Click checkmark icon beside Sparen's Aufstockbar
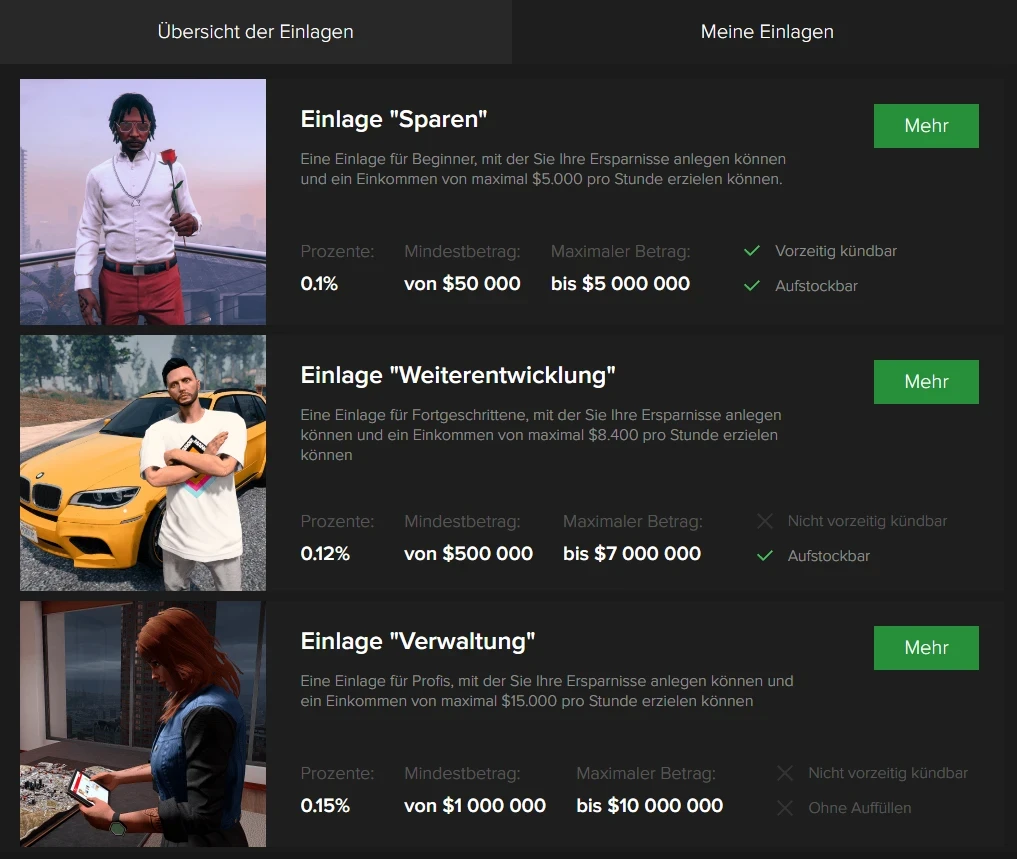The width and height of the screenshot is (1017, 859). point(752,286)
